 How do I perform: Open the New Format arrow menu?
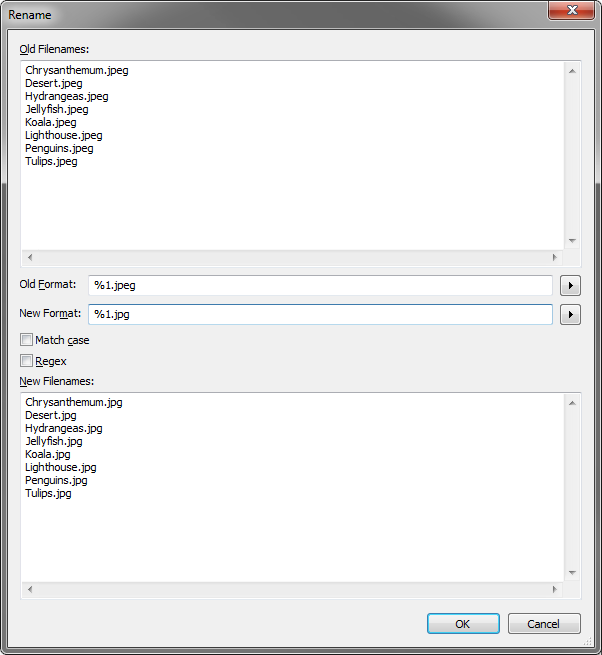pyautogui.click(x=570, y=315)
